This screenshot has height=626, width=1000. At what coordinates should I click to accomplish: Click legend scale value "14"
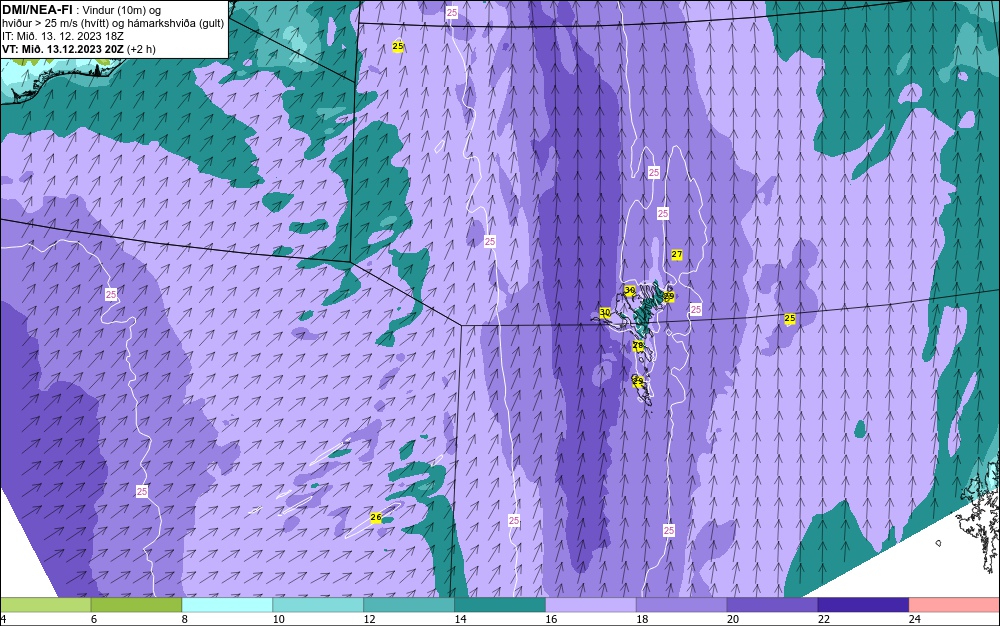[x=460, y=619]
